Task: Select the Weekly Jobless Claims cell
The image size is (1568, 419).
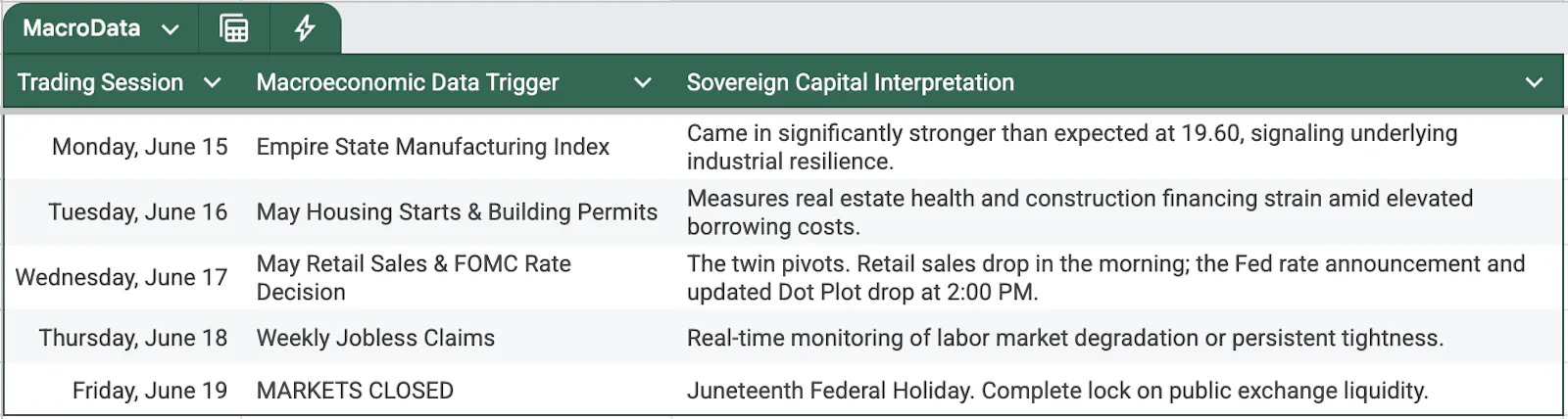Action: coord(457,338)
